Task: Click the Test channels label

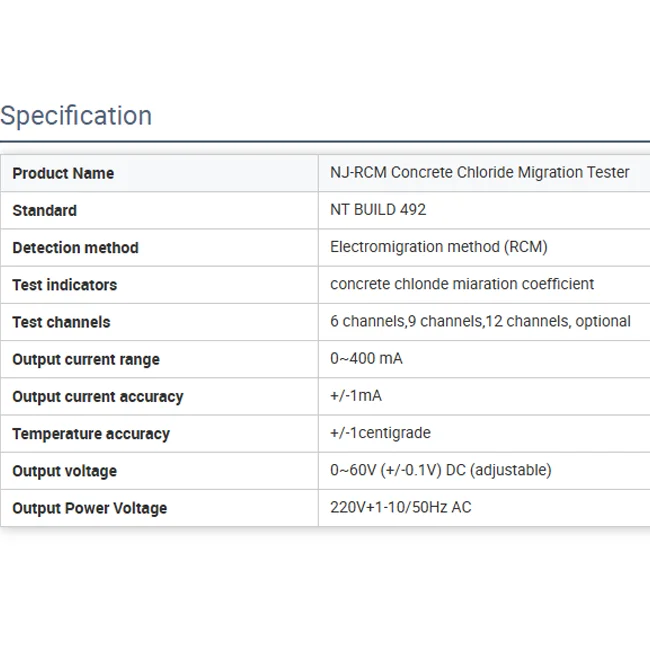Action: coord(61,322)
